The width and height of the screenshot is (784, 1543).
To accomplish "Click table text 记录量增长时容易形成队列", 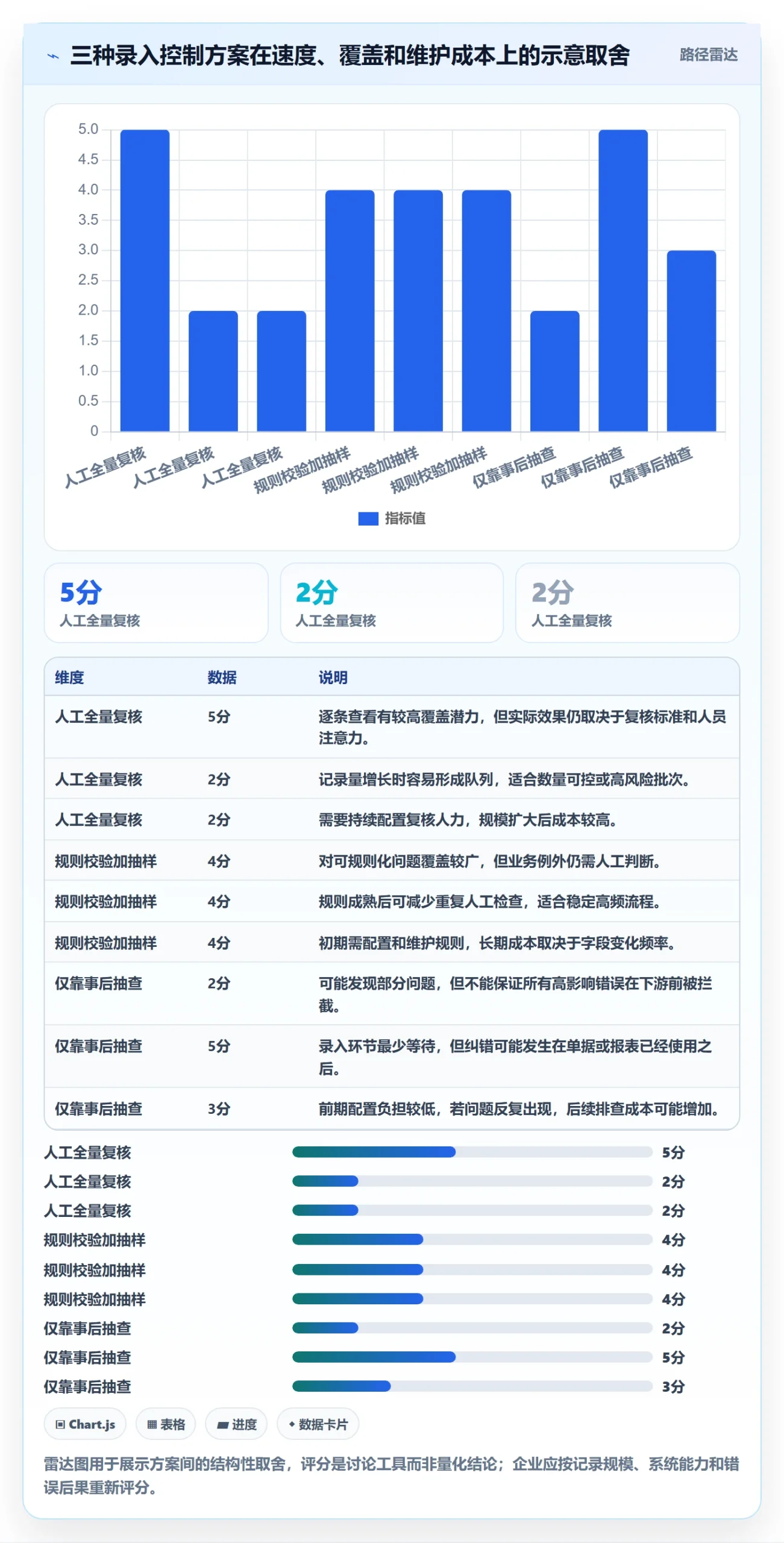I will click(x=406, y=779).
